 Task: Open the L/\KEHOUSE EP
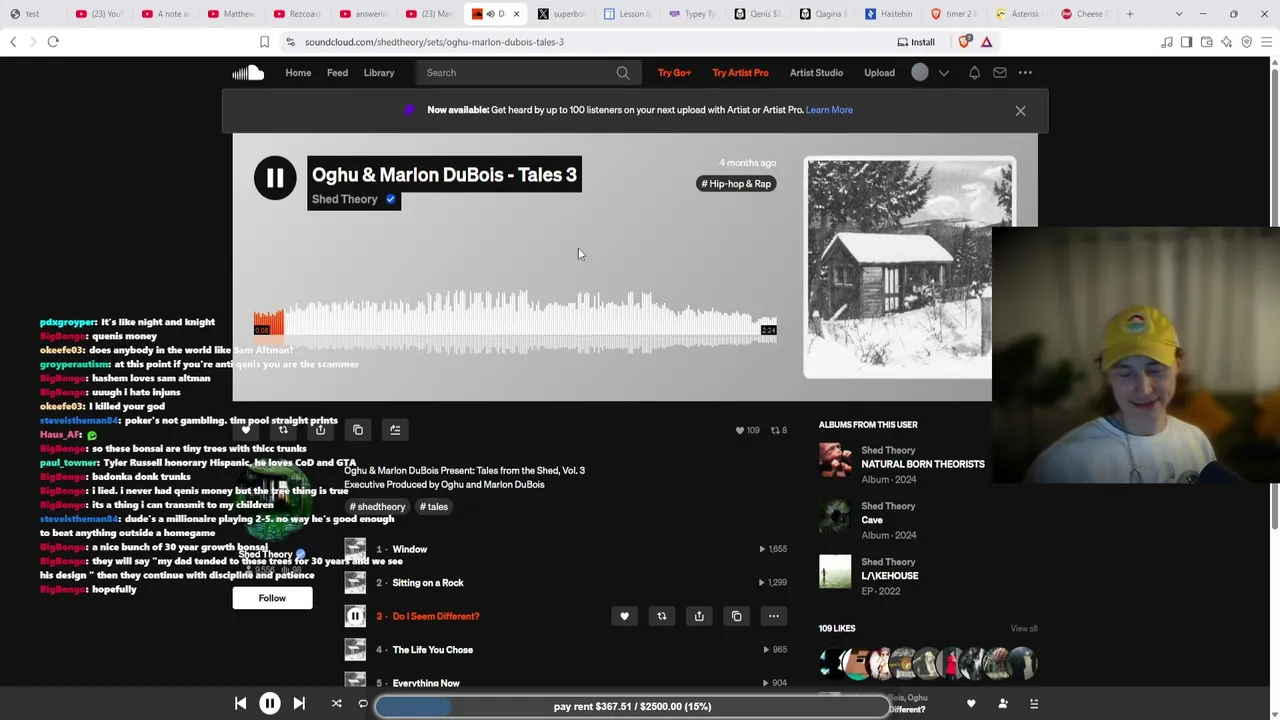click(x=889, y=576)
